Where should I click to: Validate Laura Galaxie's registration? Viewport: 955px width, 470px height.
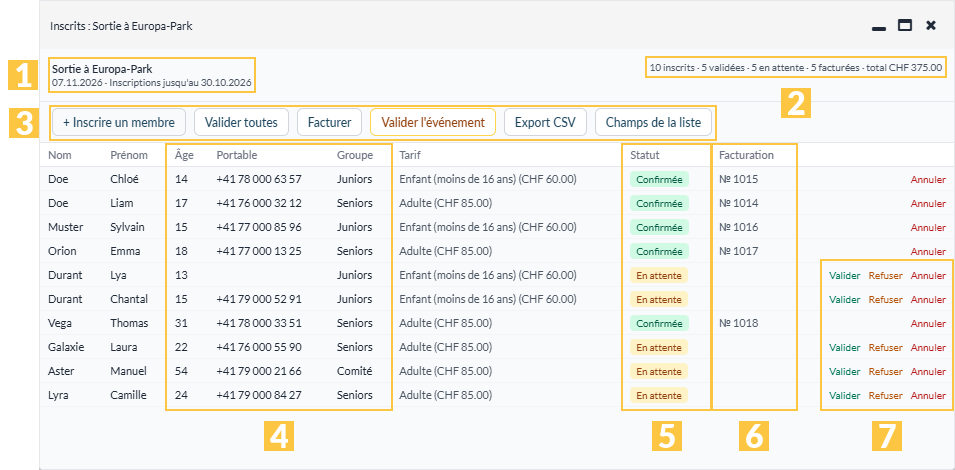(844, 348)
